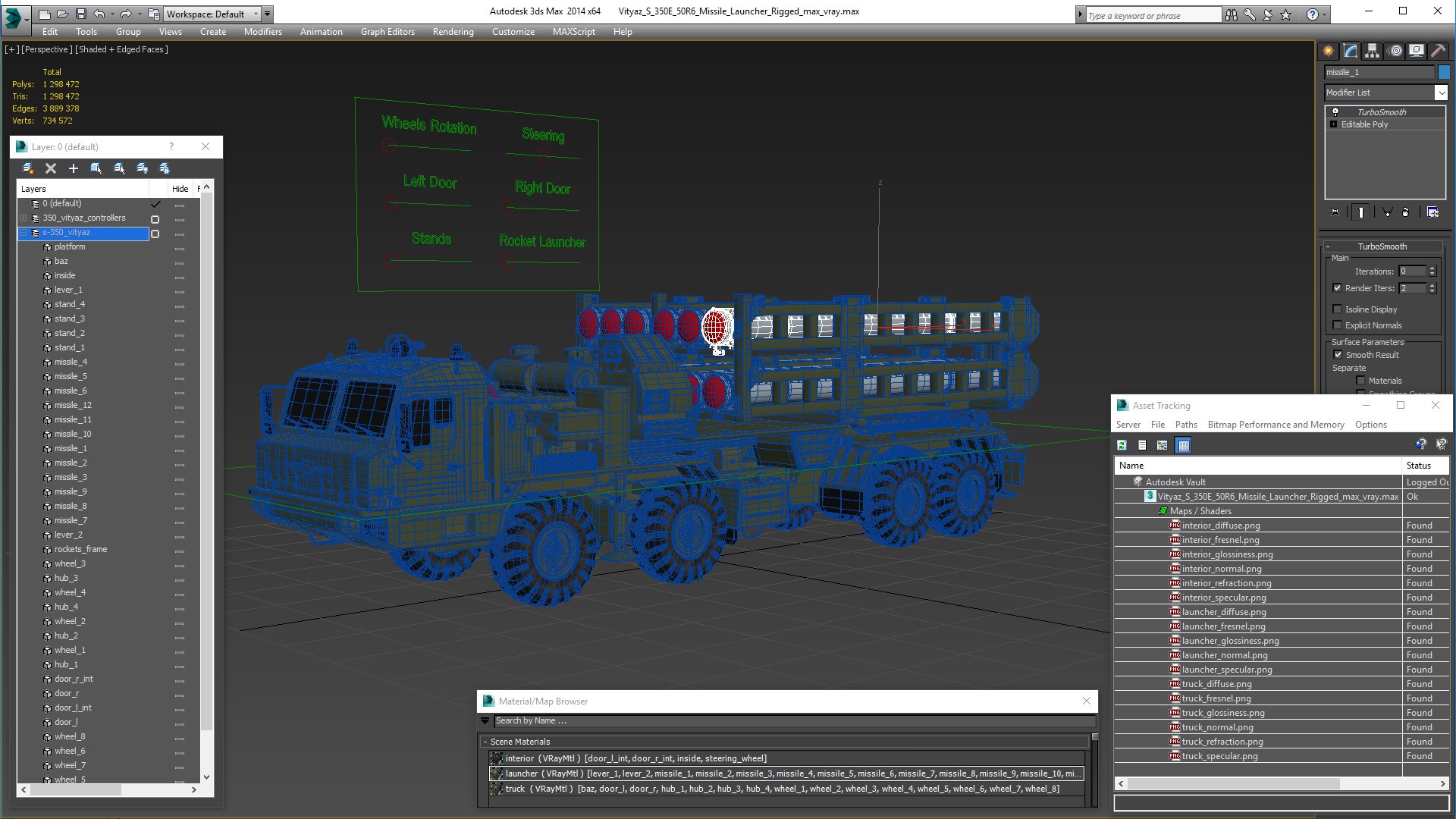Open the Modifiers menu

pyautogui.click(x=262, y=32)
